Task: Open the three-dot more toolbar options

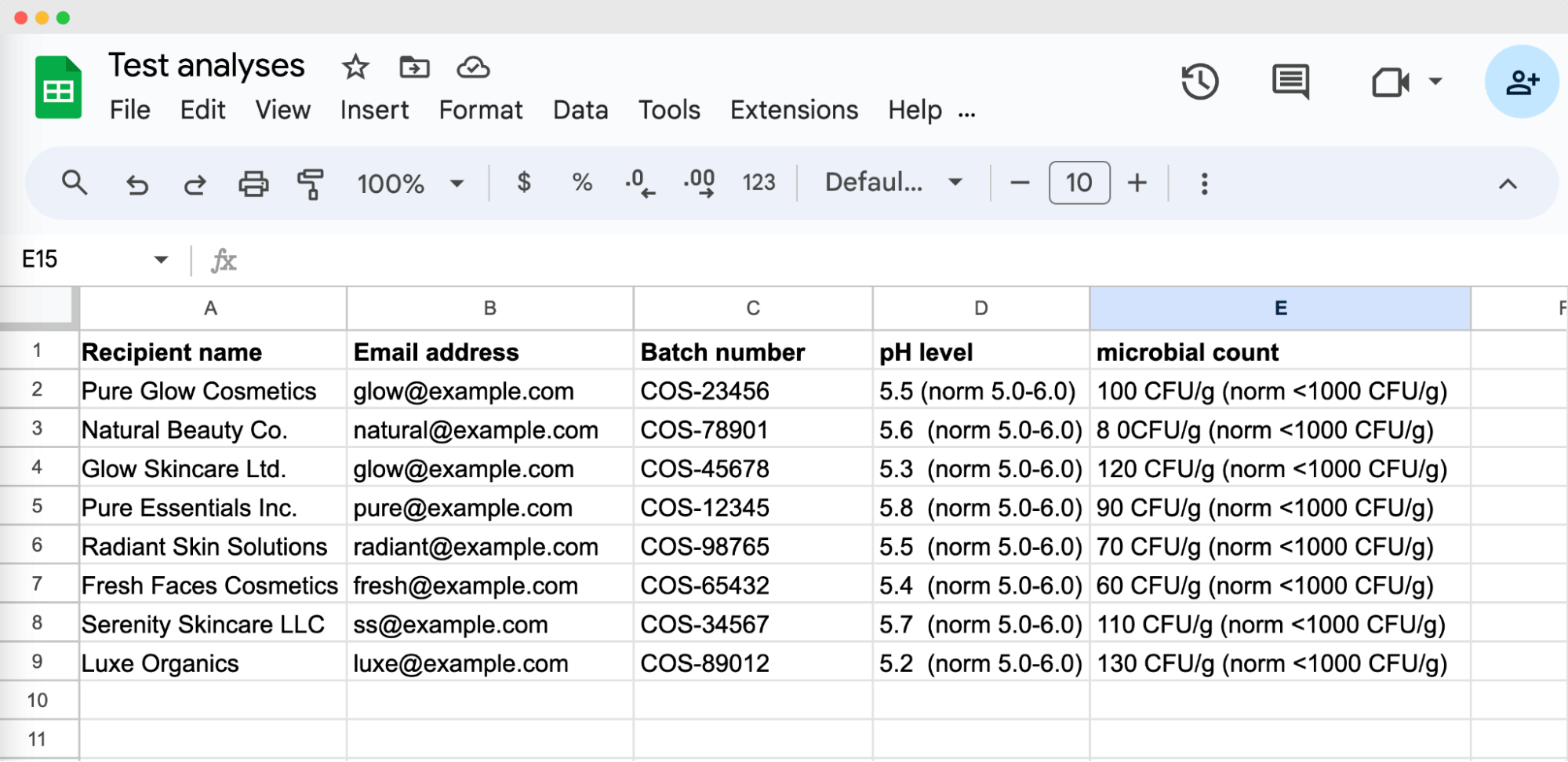Action: (x=1204, y=184)
